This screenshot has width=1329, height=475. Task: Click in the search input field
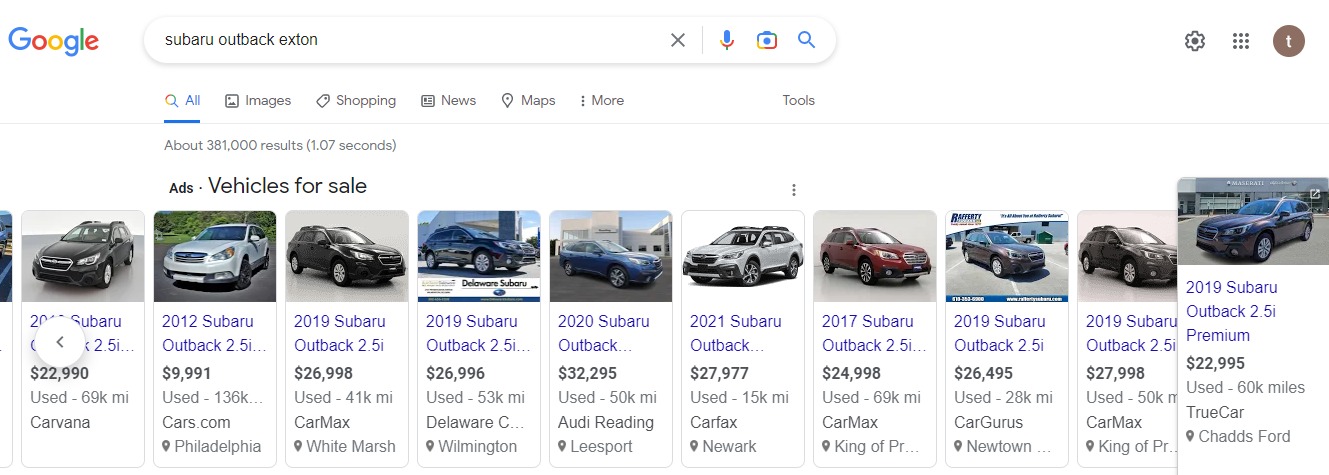[x=400, y=41]
